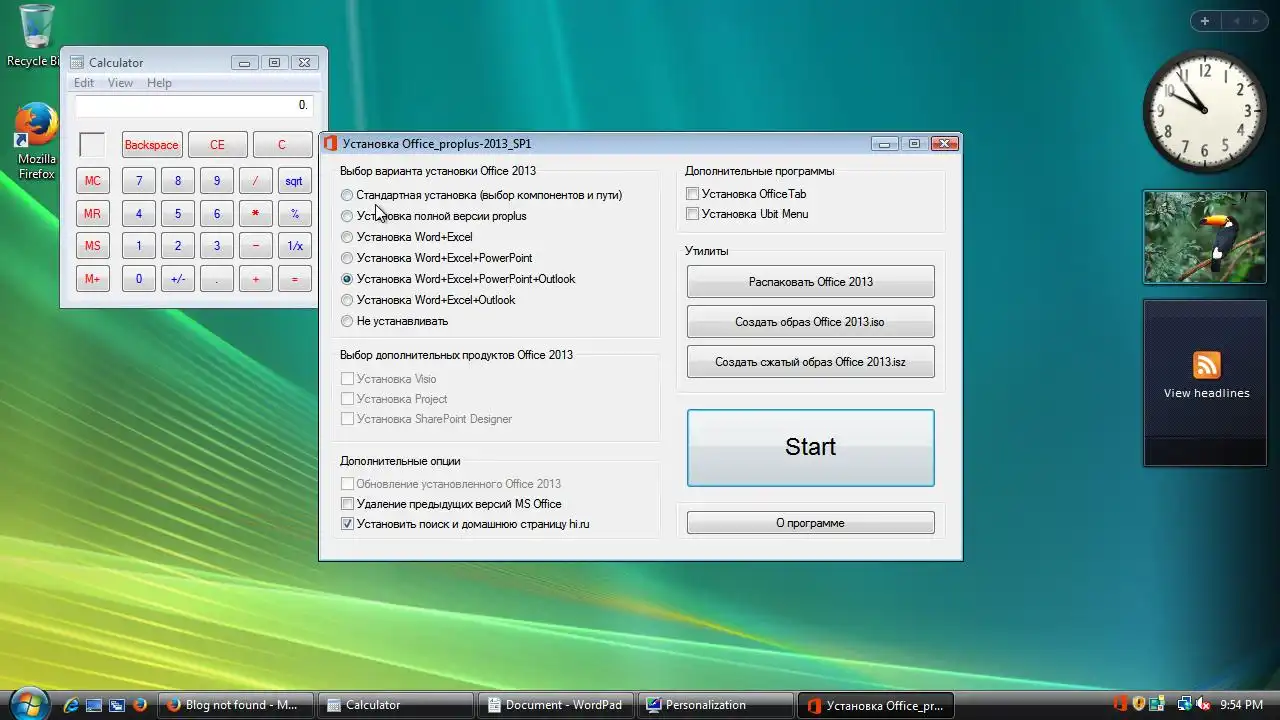Launch Firefox from Quick Launch bar
The height and width of the screenshot is (720, 1280).
[140, 705]
